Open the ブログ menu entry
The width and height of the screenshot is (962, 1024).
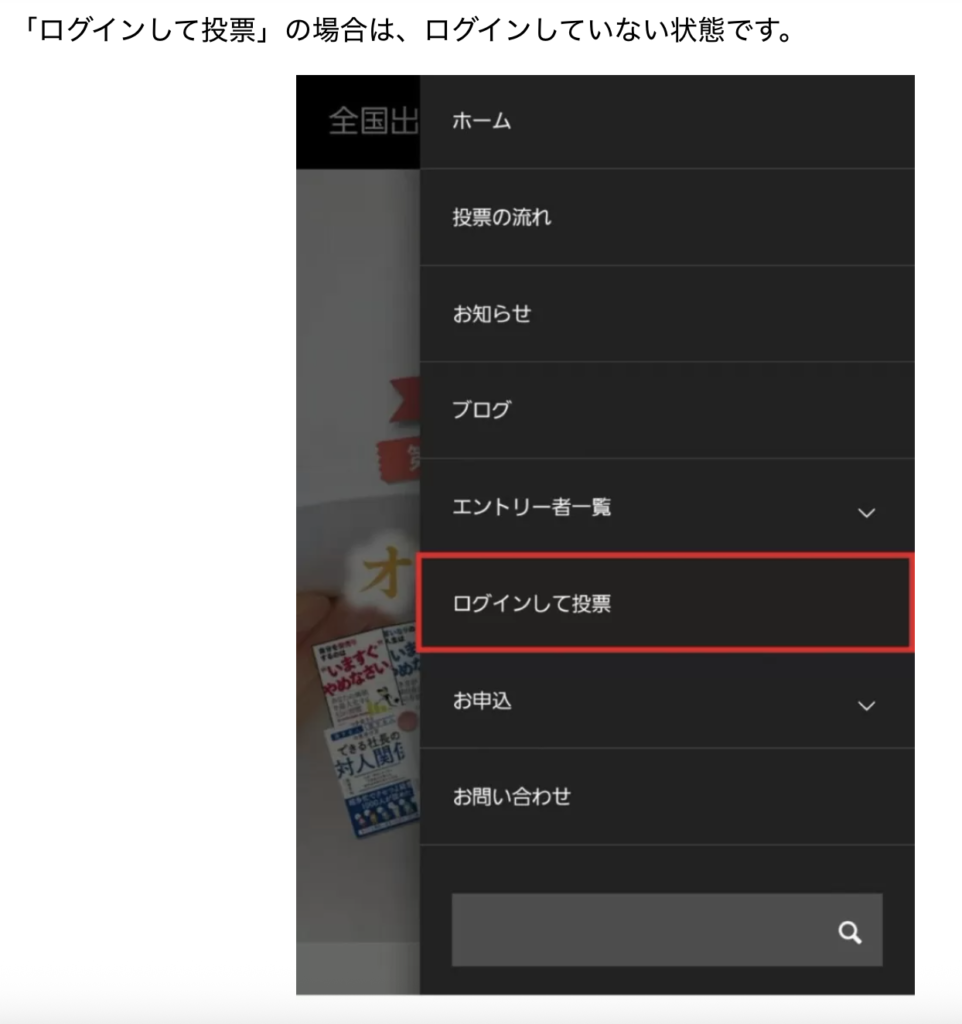click(667, 410)
